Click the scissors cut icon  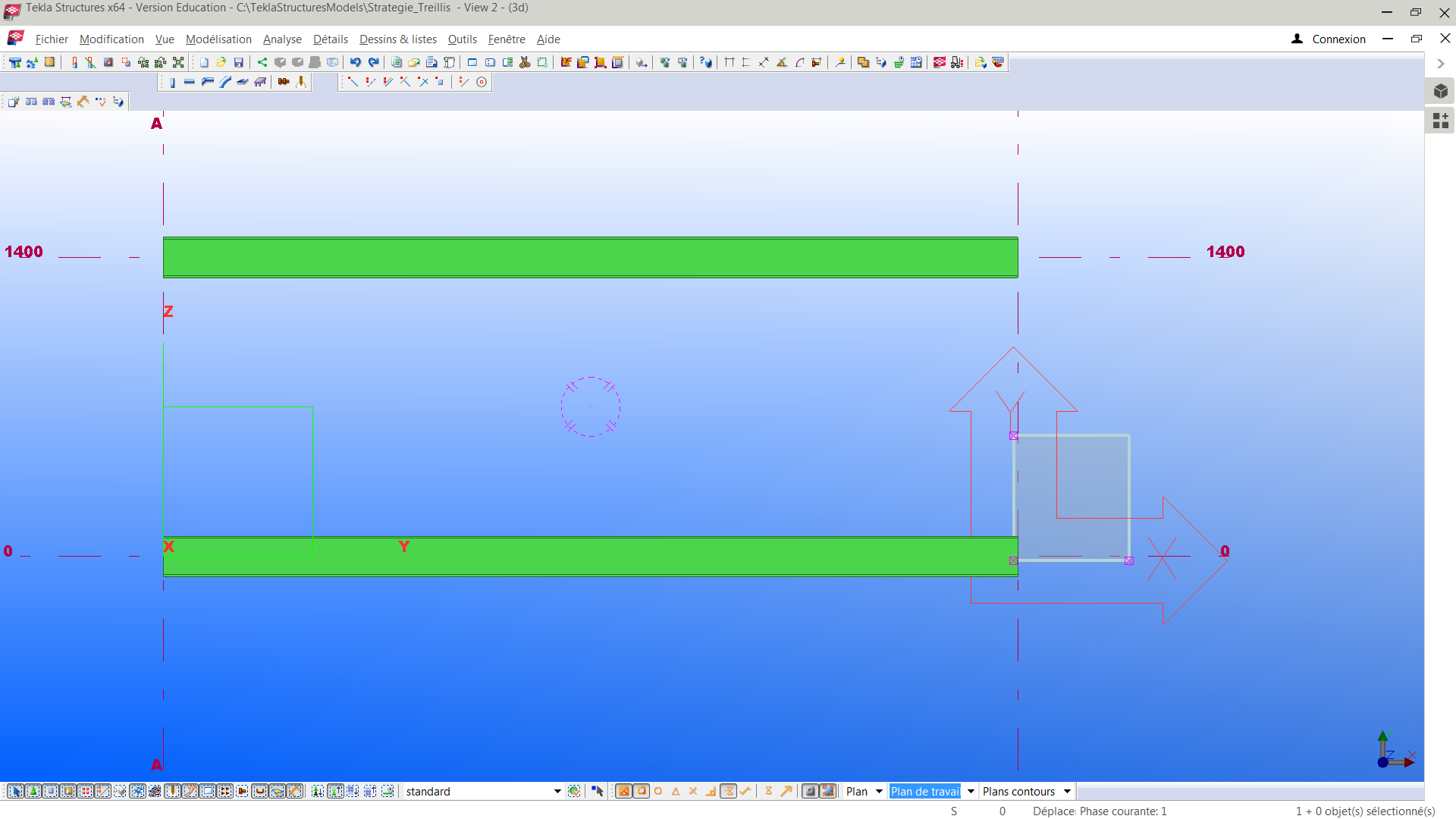point(525,62)
